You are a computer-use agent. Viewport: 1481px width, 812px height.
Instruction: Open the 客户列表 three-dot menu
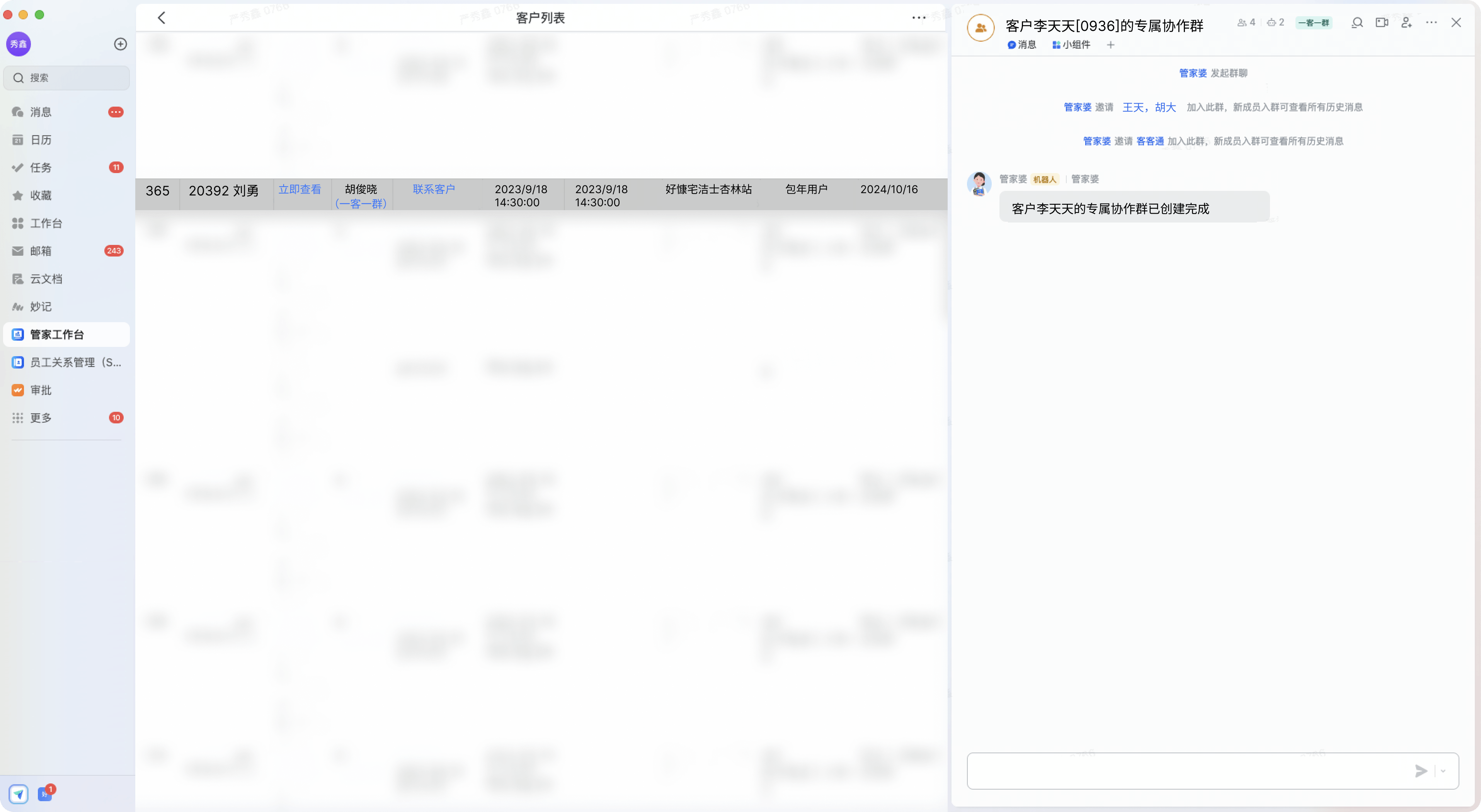(919, 18)
